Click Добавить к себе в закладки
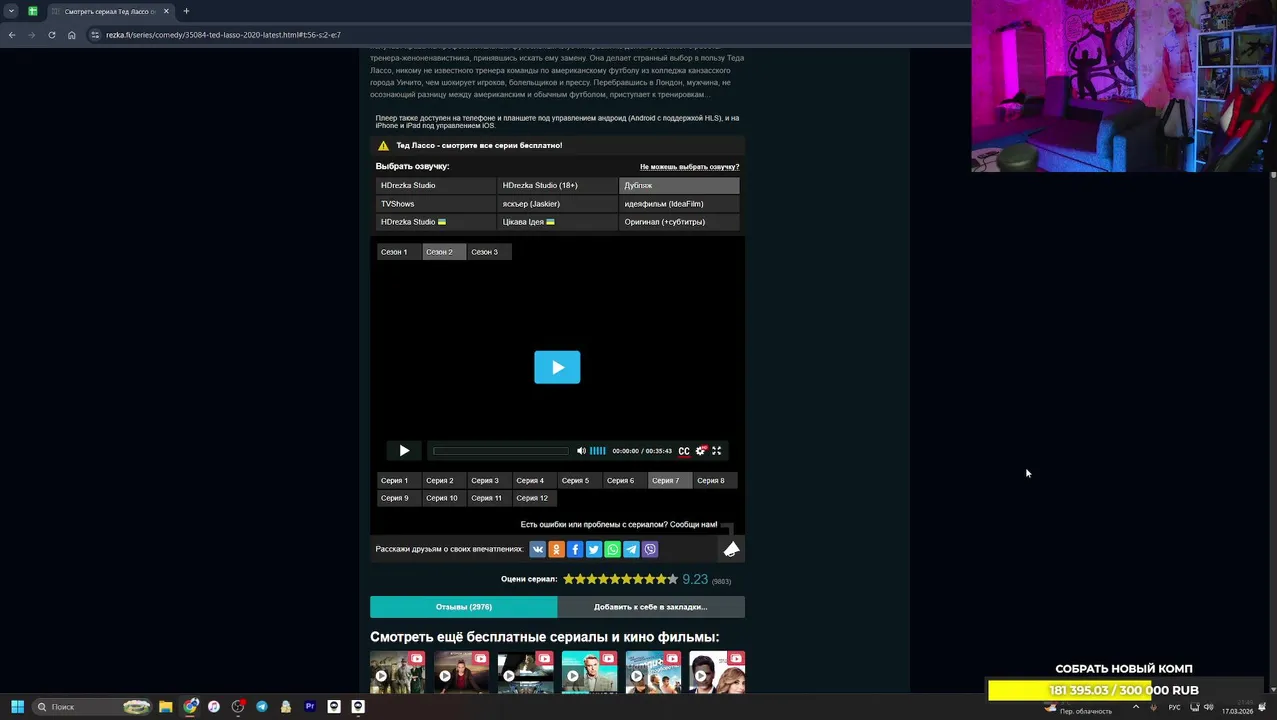The image size is (1277, 720). 650,607
